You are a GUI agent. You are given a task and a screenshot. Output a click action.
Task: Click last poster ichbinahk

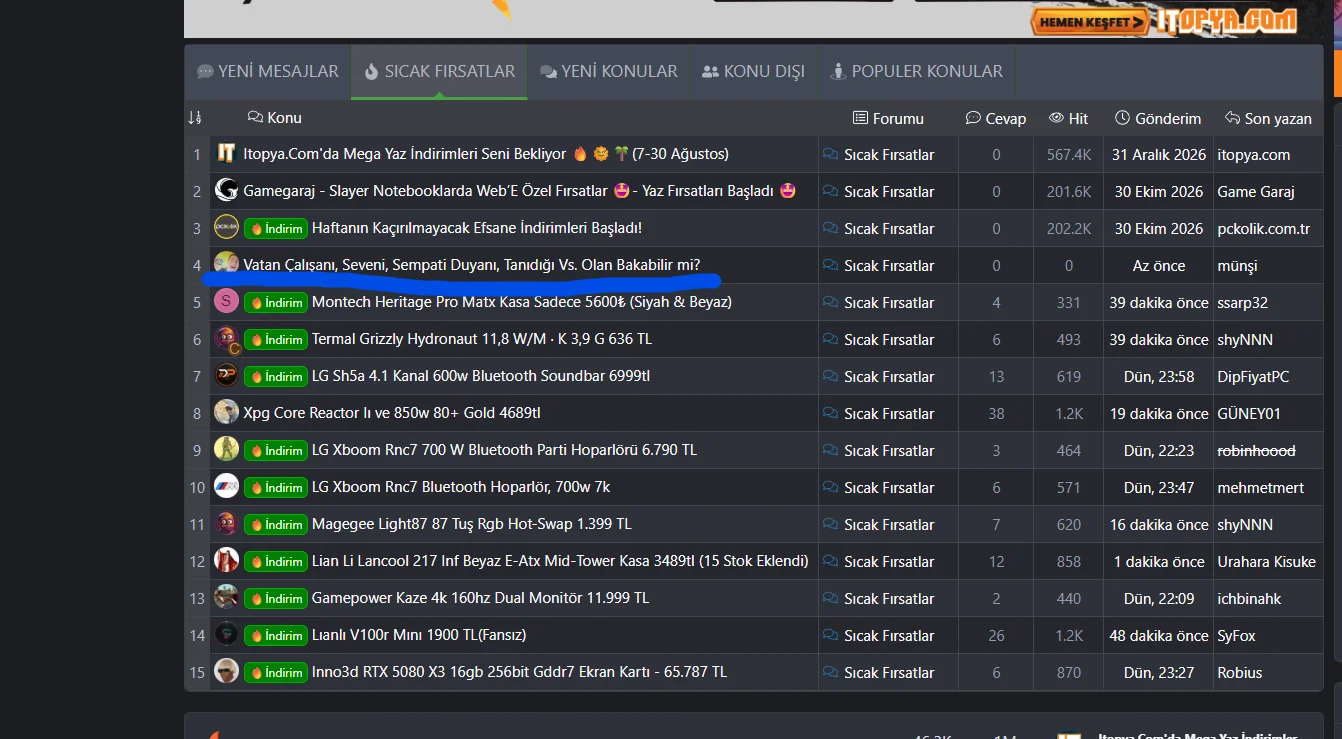tap(1249, 599)
